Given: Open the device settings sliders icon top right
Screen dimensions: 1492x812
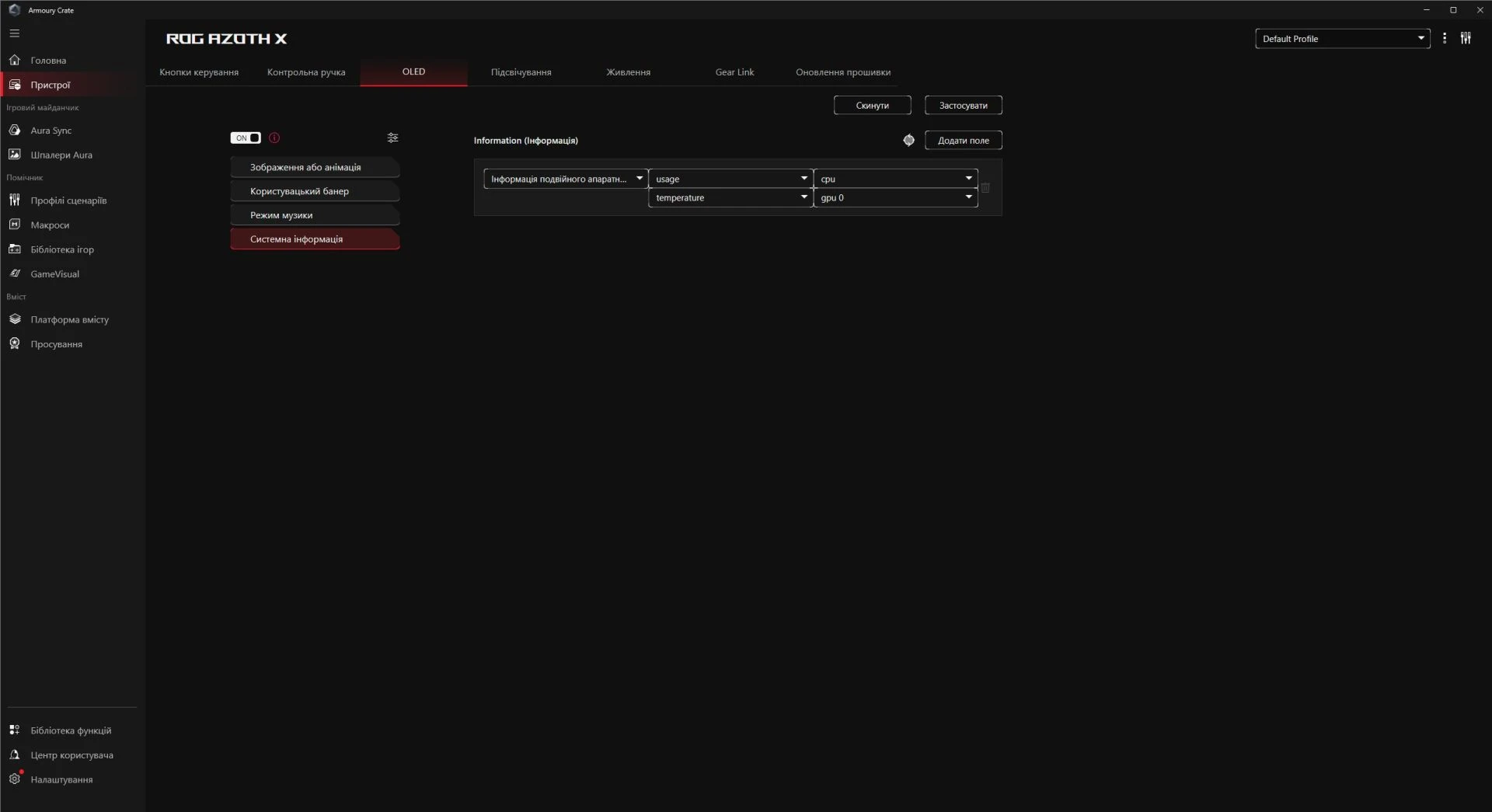Looking at the screenshot, I should coord(1466,38).
